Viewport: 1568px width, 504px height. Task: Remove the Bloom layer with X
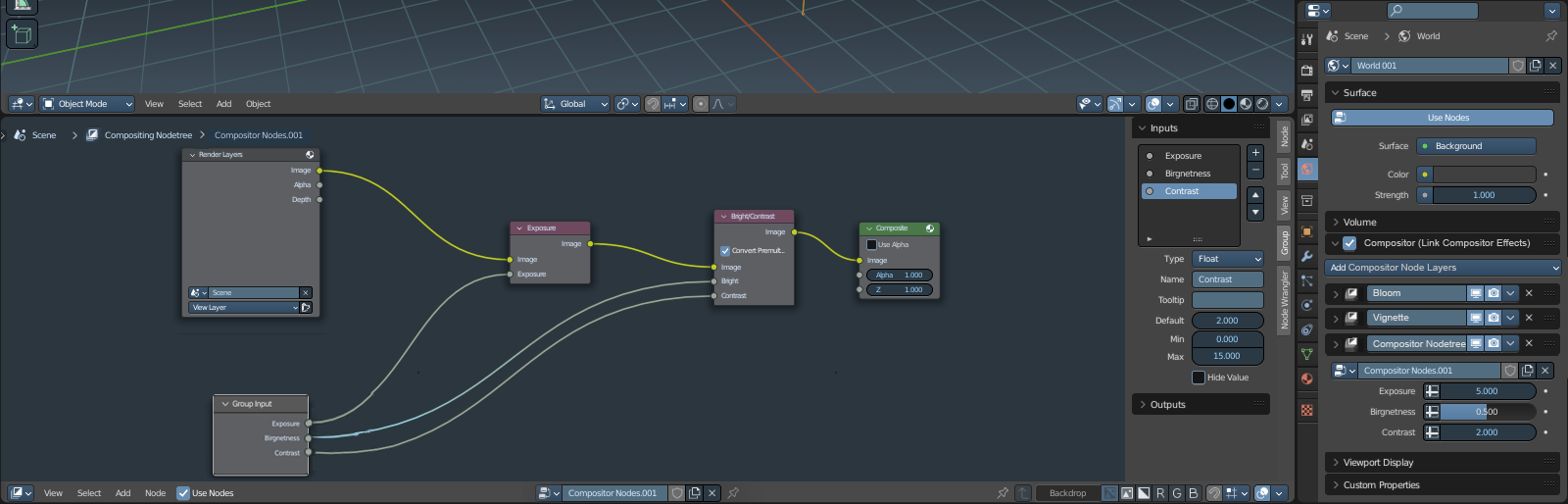(x=1529, y=293)
